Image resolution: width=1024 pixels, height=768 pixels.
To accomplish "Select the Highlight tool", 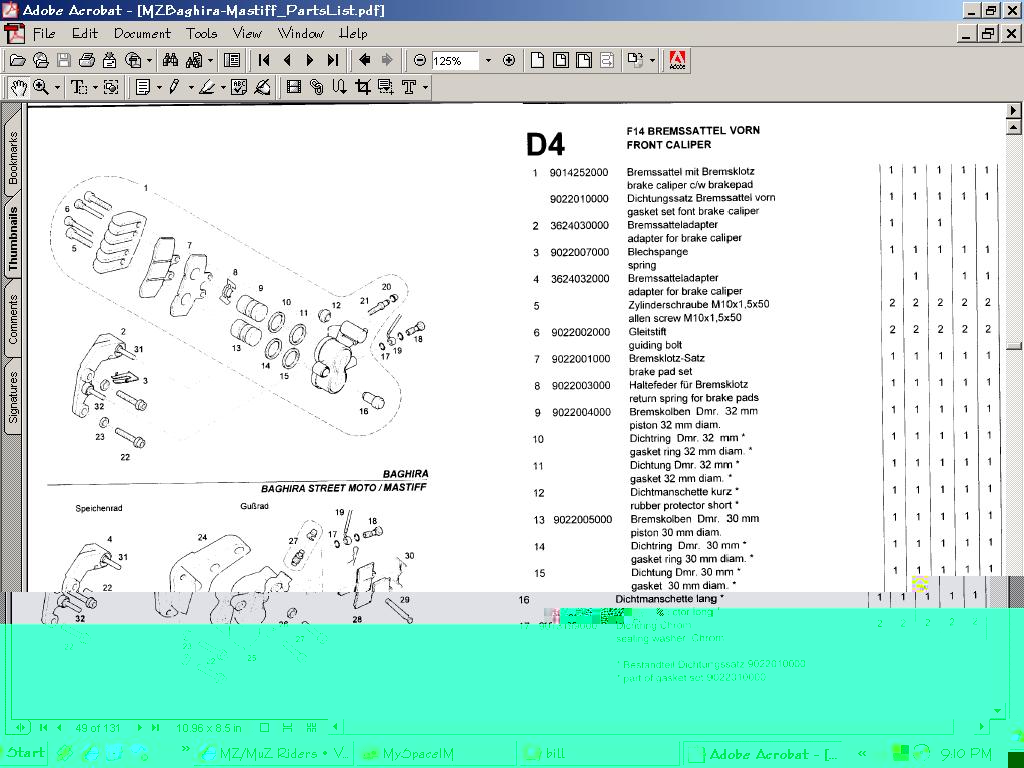I will pyautogui.click(x=207, y=87).
